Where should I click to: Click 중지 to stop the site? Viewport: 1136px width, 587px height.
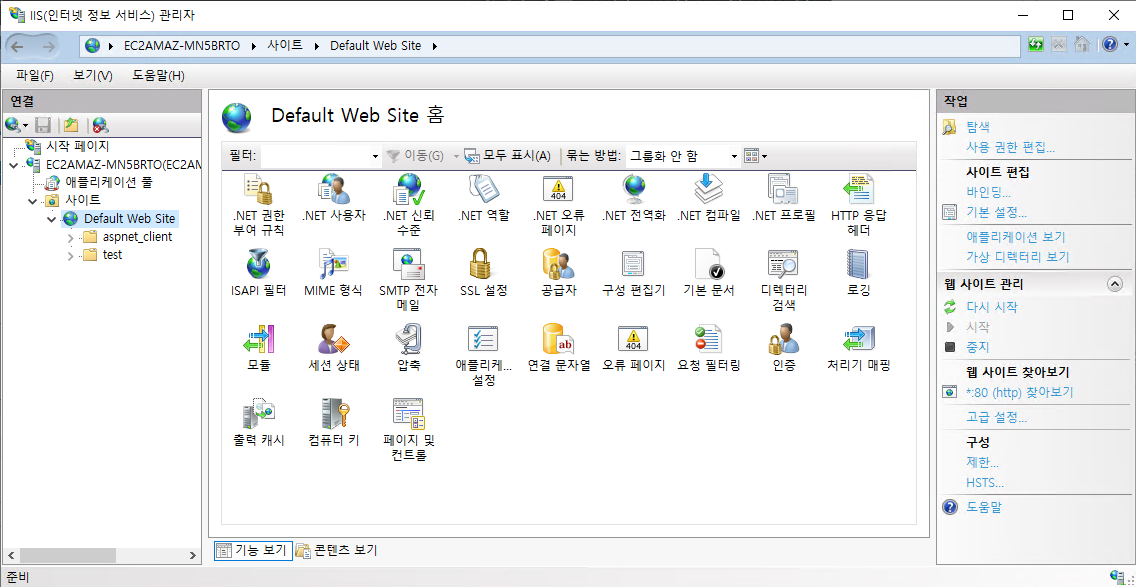[x=978, y=346]
